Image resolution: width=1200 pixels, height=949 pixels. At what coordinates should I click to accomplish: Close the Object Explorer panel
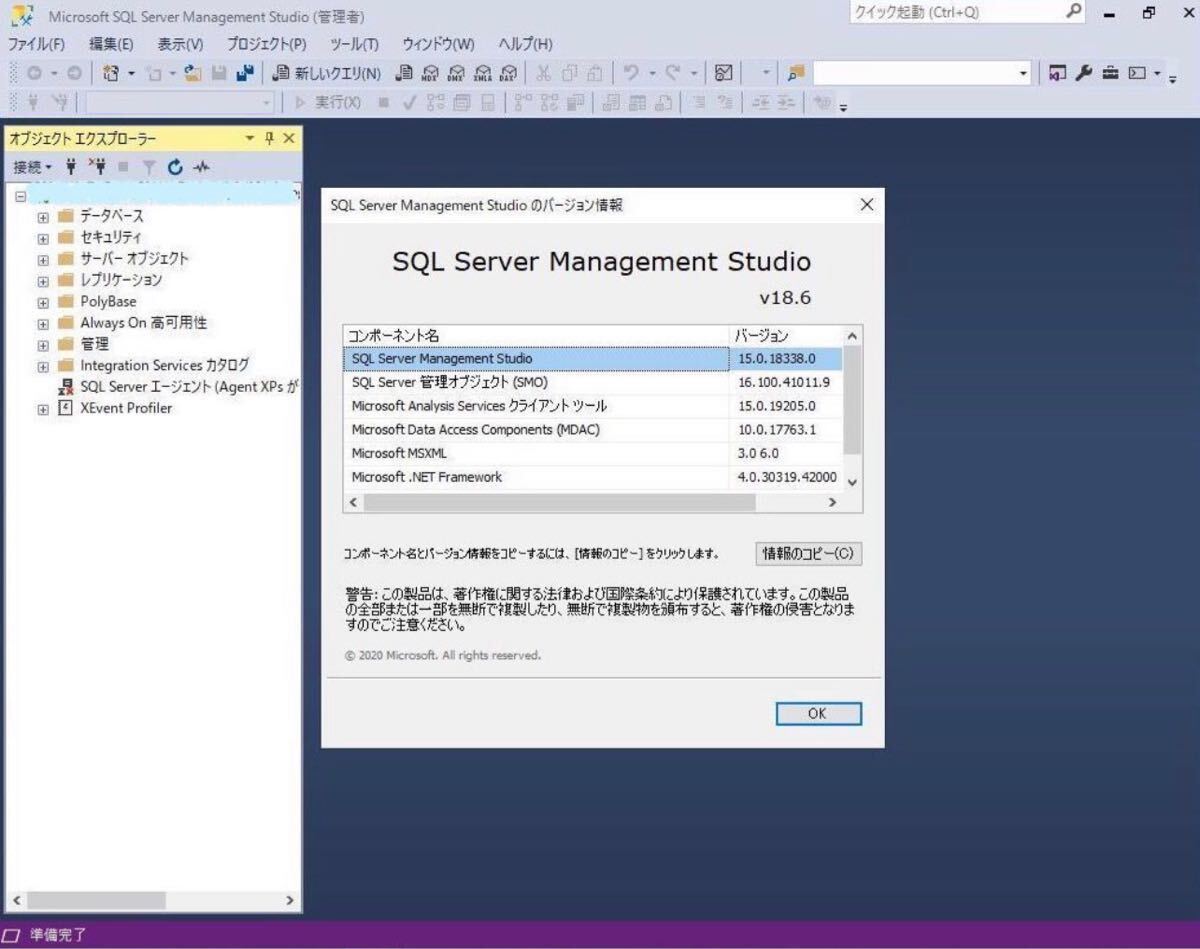[289, 139]
